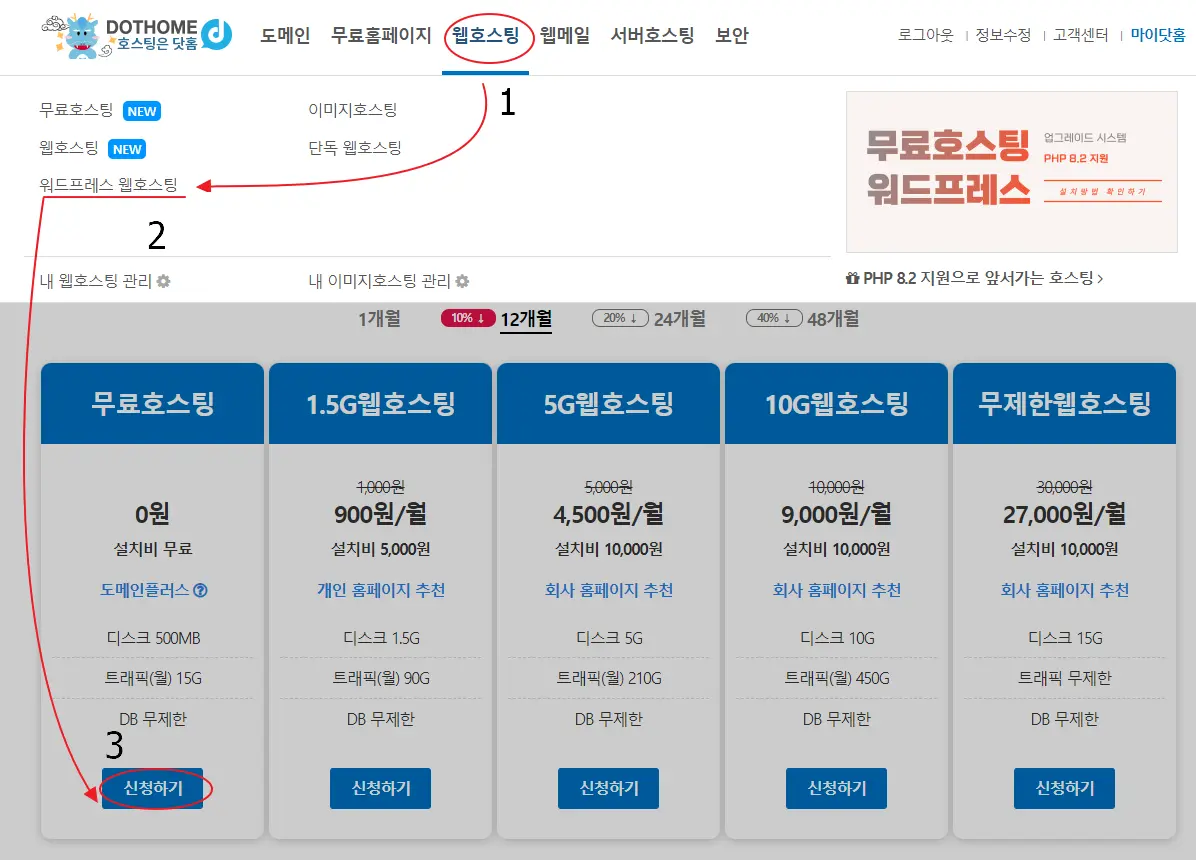This screenshot has width=1196, height=860.
Task: Select the 12개월 billing period tab
Action: [x=526, y=319]
